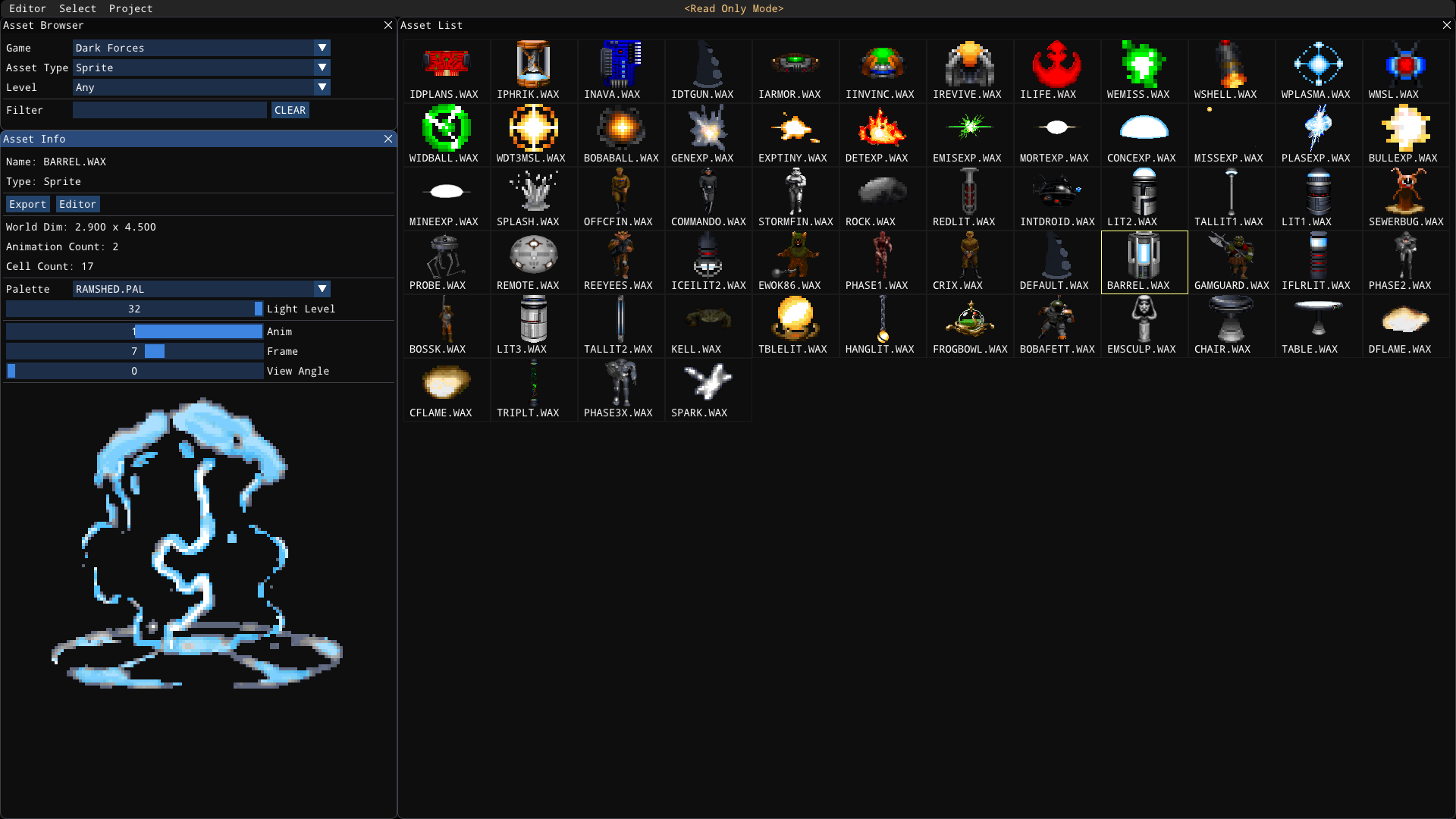Select the TABLE.WAX sprite
This screenshot has width=1456, height=819.
coord(1319,326)
